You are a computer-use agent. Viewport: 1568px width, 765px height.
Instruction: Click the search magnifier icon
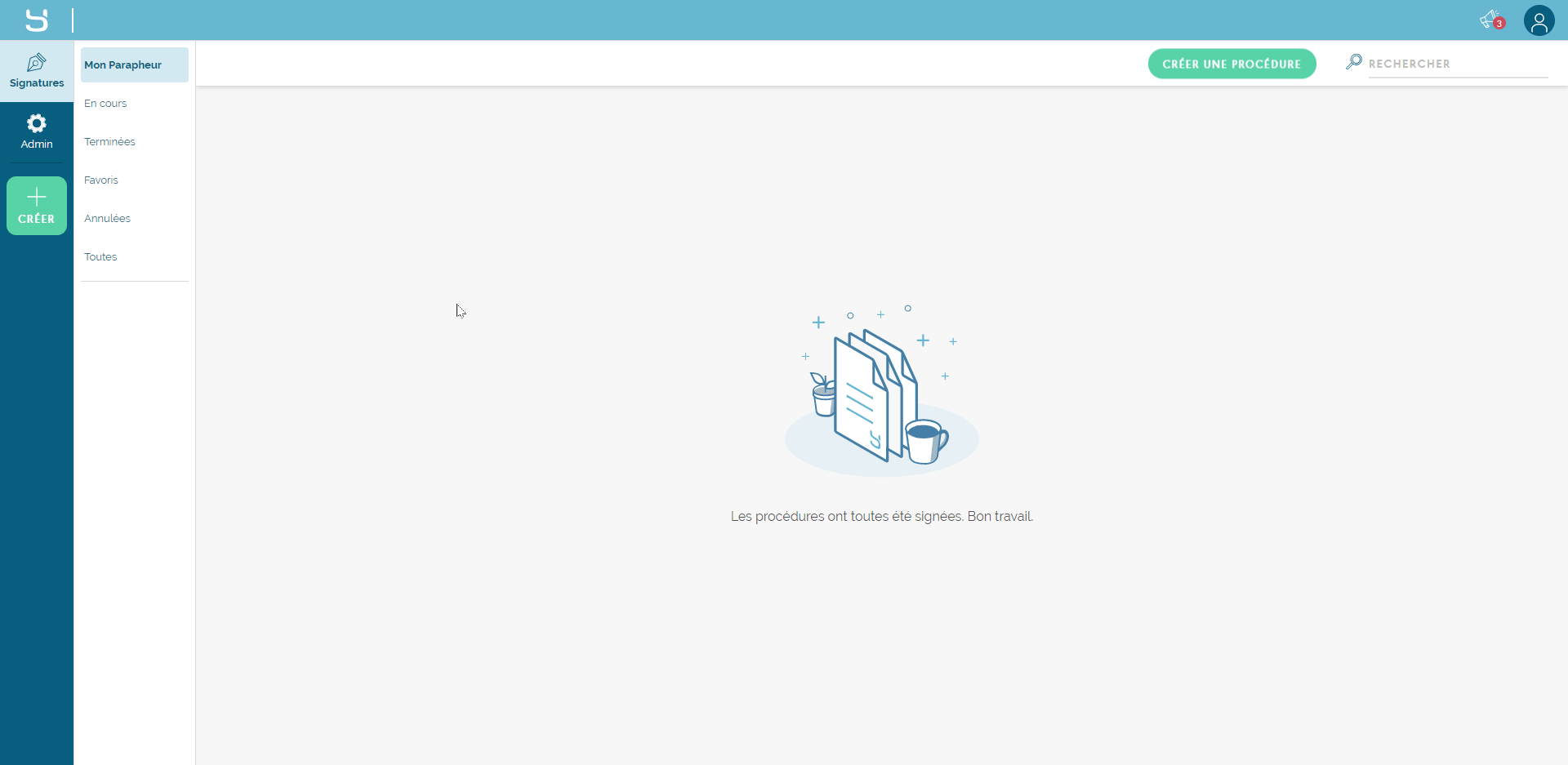coord(1353,62)
